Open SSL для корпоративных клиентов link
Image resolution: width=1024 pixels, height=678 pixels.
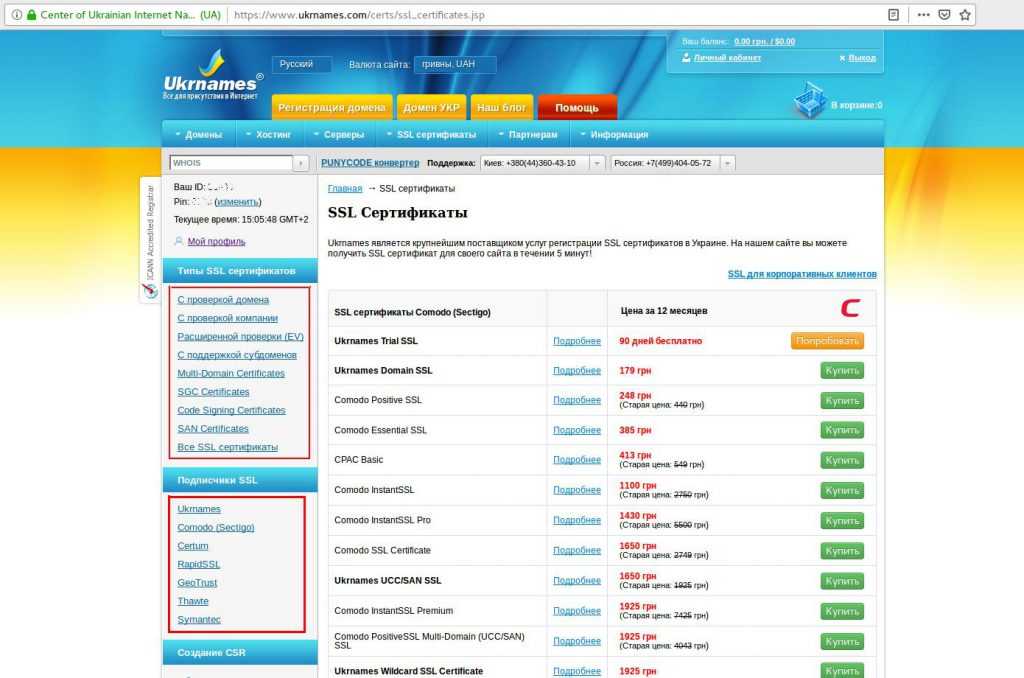[802, 274]
